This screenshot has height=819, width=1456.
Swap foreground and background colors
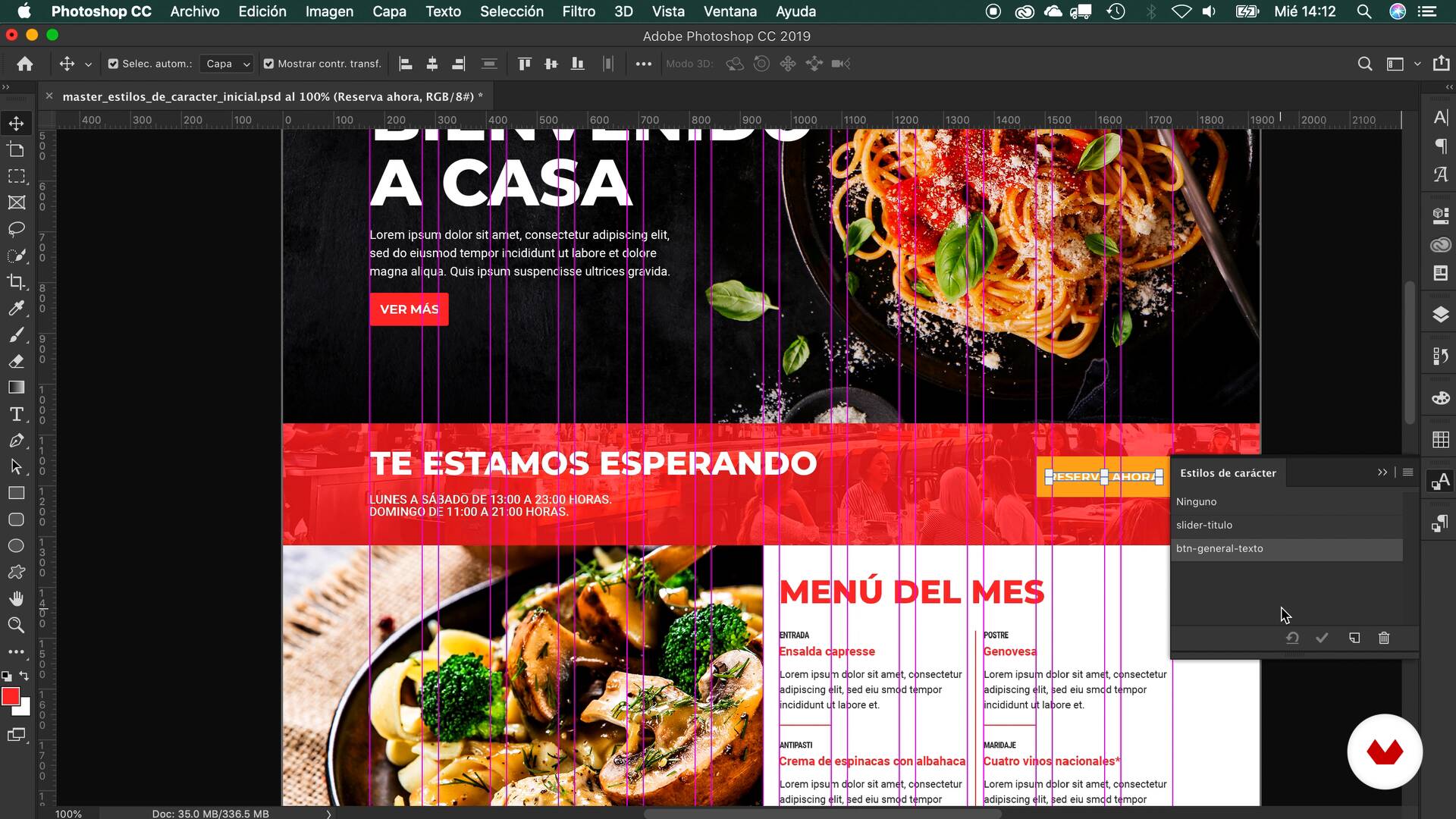24,675
